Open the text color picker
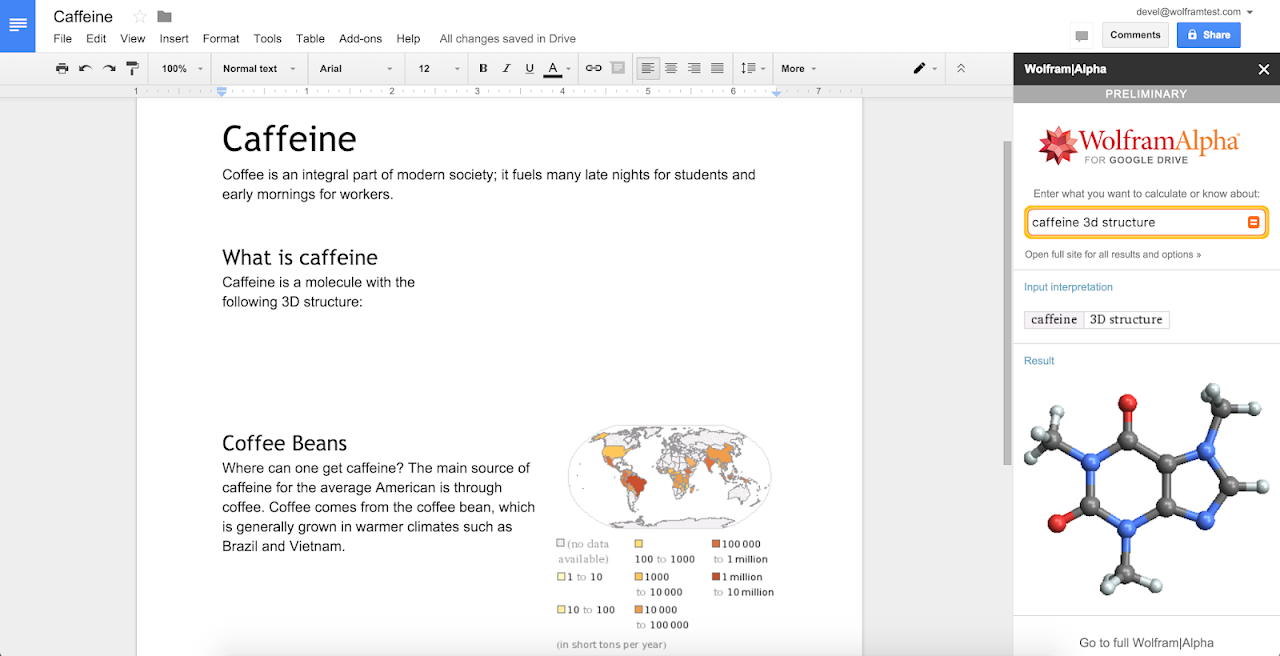 (x=554, y=69)
